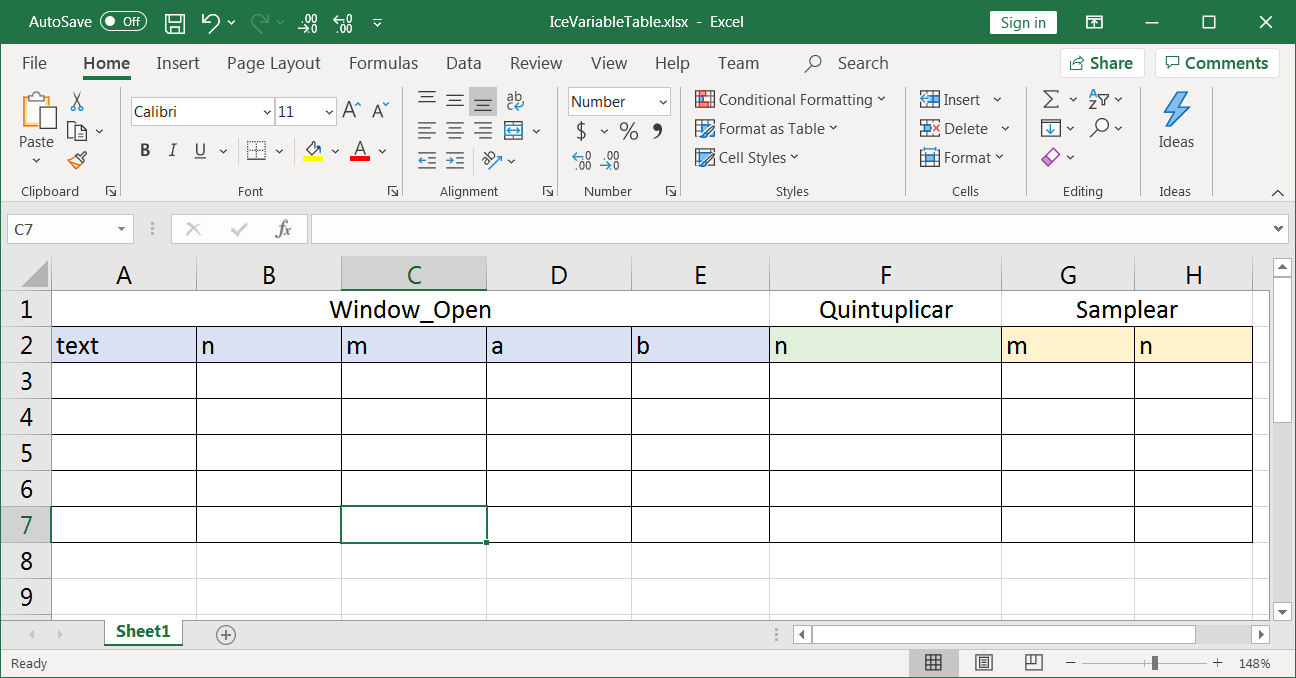Toggle Middle Align vertical alignment
This screenshot has height=678, width=1296.
(455, 100)
